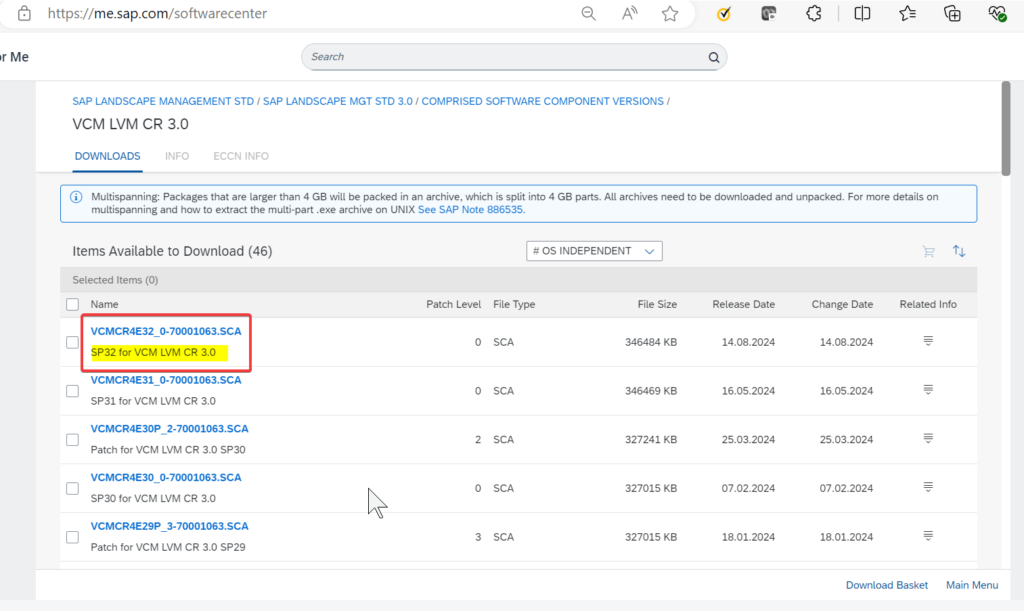Click the yellow Norton checkmark extension icon

724,13
